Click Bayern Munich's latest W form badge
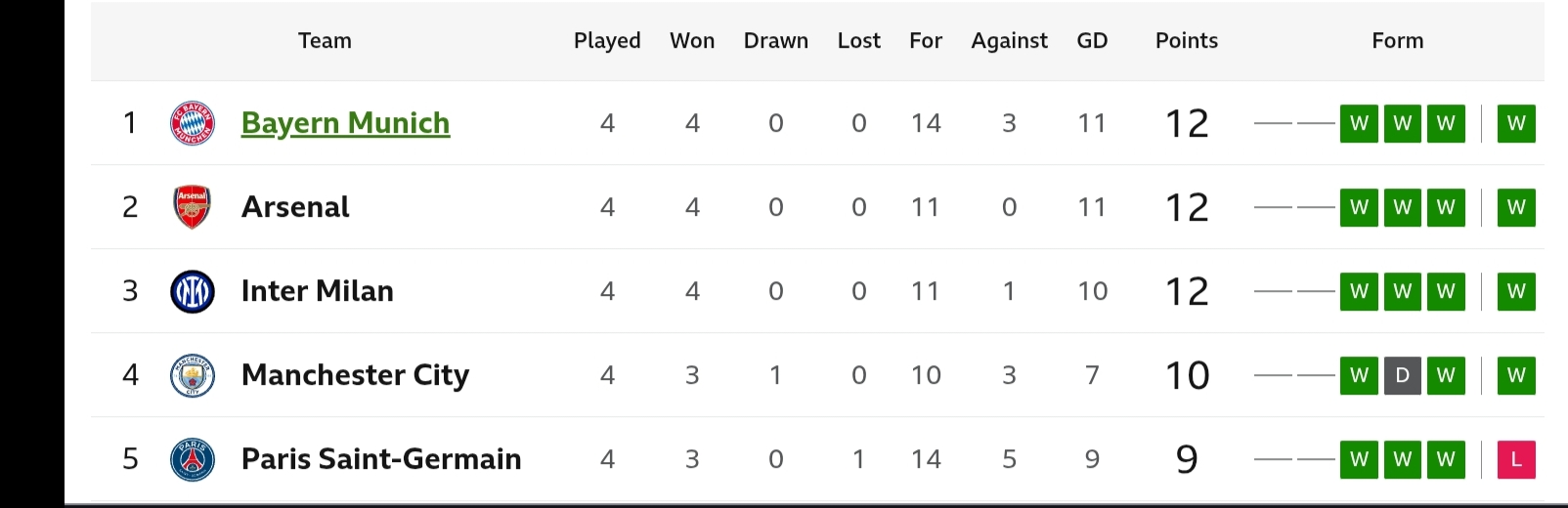1568x508 pixels. (x=1516, y=123)
